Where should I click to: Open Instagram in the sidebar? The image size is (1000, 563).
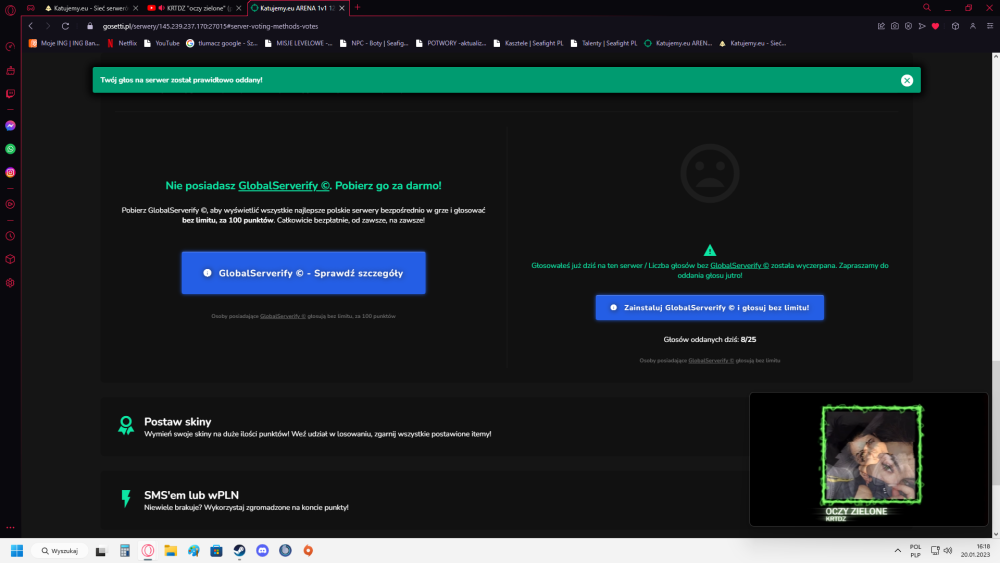[x=10, y=173]
